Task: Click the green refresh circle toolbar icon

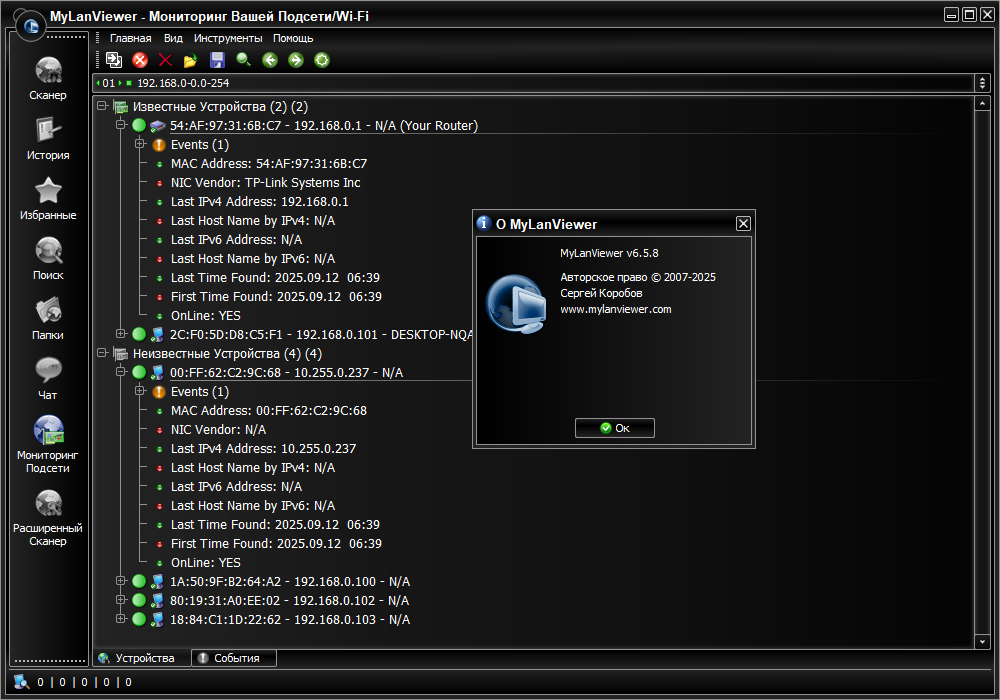Action: pos(322,60)
